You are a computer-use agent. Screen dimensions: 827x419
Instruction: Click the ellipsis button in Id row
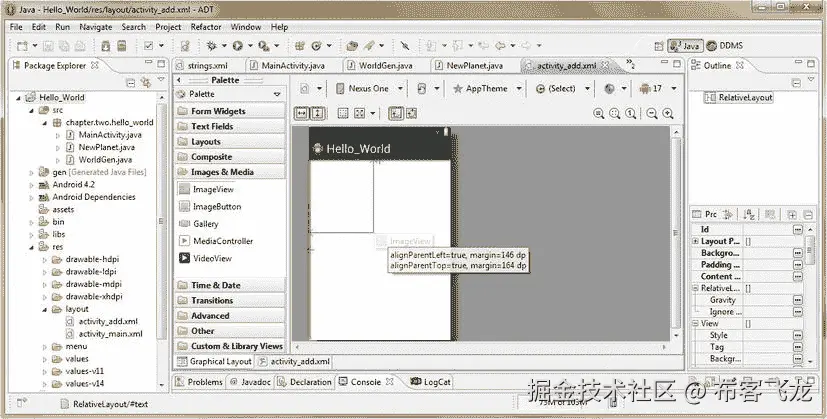click(x=798, y=230)
